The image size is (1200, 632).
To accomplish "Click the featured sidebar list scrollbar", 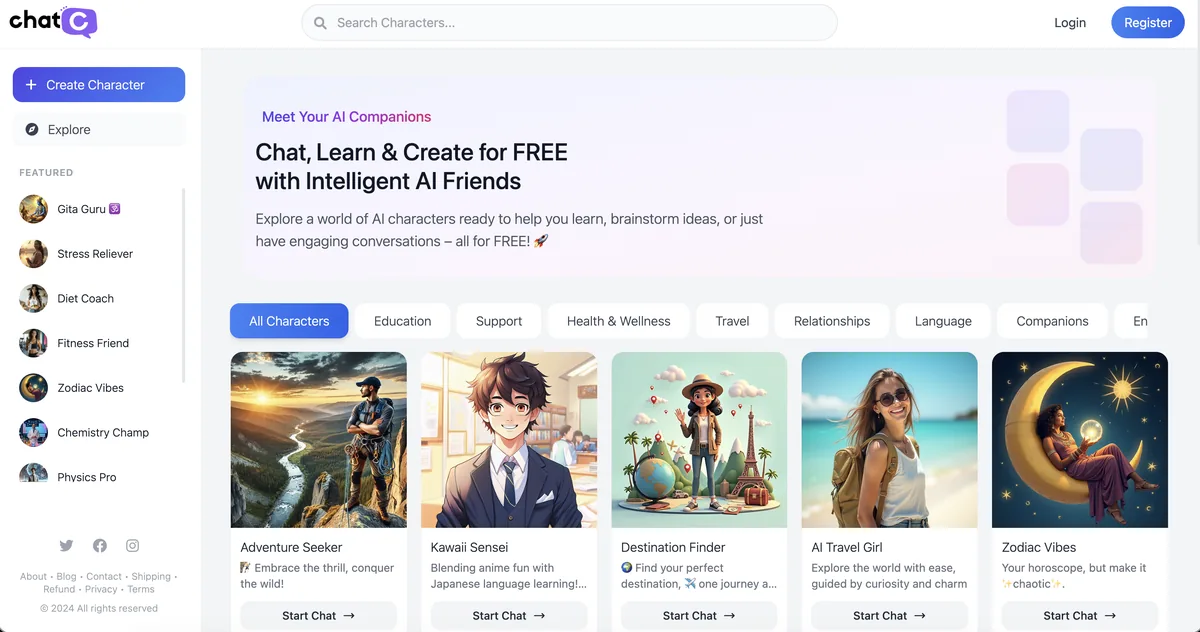I will click(x=183, y=285).
